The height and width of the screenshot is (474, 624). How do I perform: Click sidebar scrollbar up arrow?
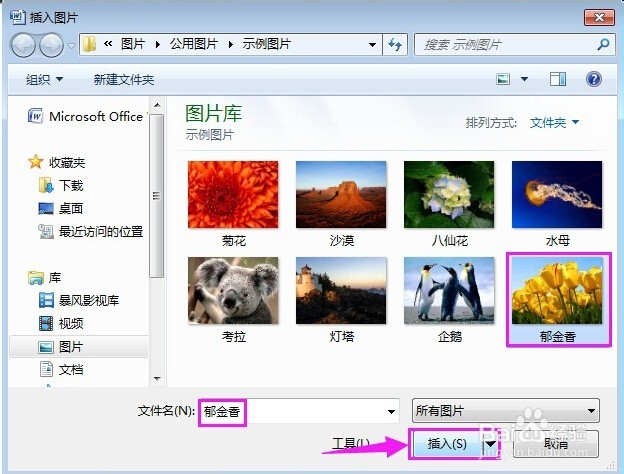[157, 105]
